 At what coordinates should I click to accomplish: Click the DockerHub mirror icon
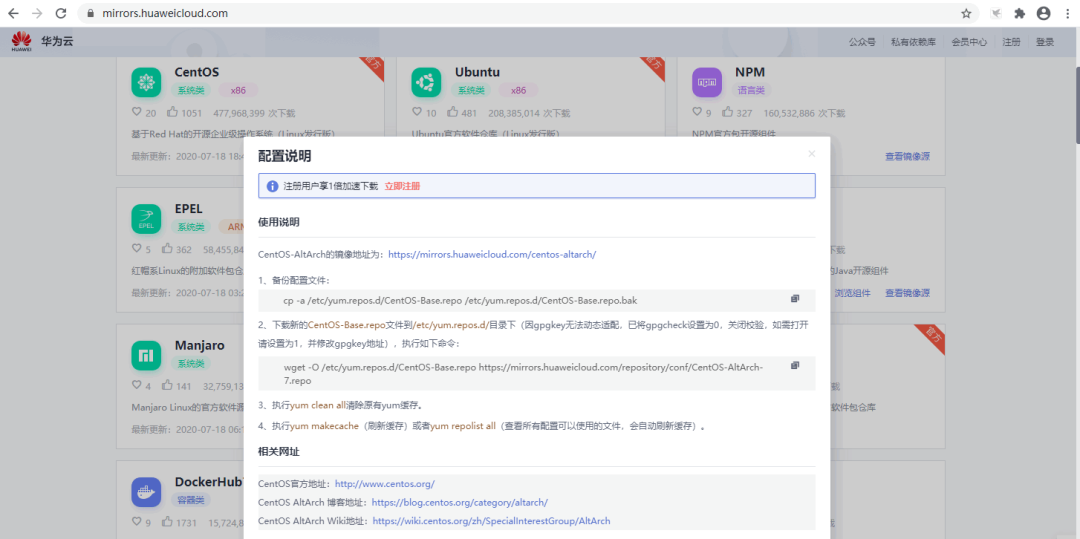point(146,492)
